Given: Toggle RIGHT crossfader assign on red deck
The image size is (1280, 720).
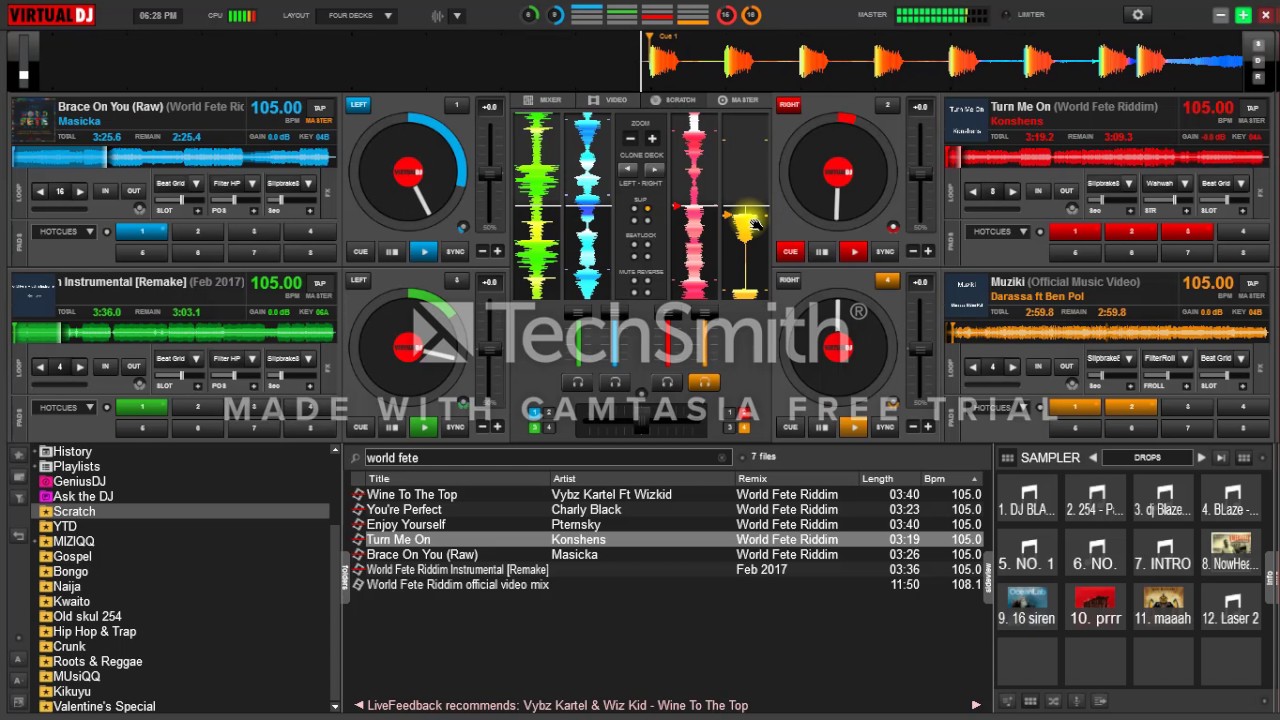Looking at the screenshot, I should pos(789,105).
